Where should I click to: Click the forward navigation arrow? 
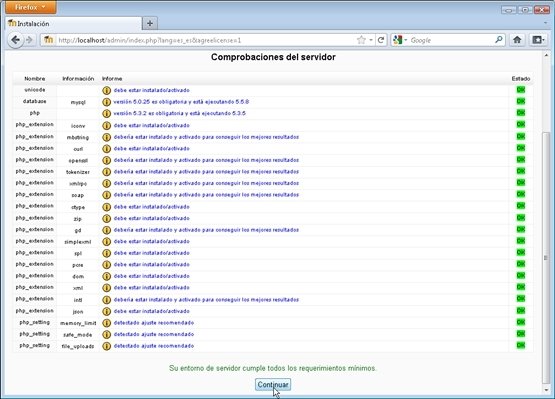[x=30, y=40]
